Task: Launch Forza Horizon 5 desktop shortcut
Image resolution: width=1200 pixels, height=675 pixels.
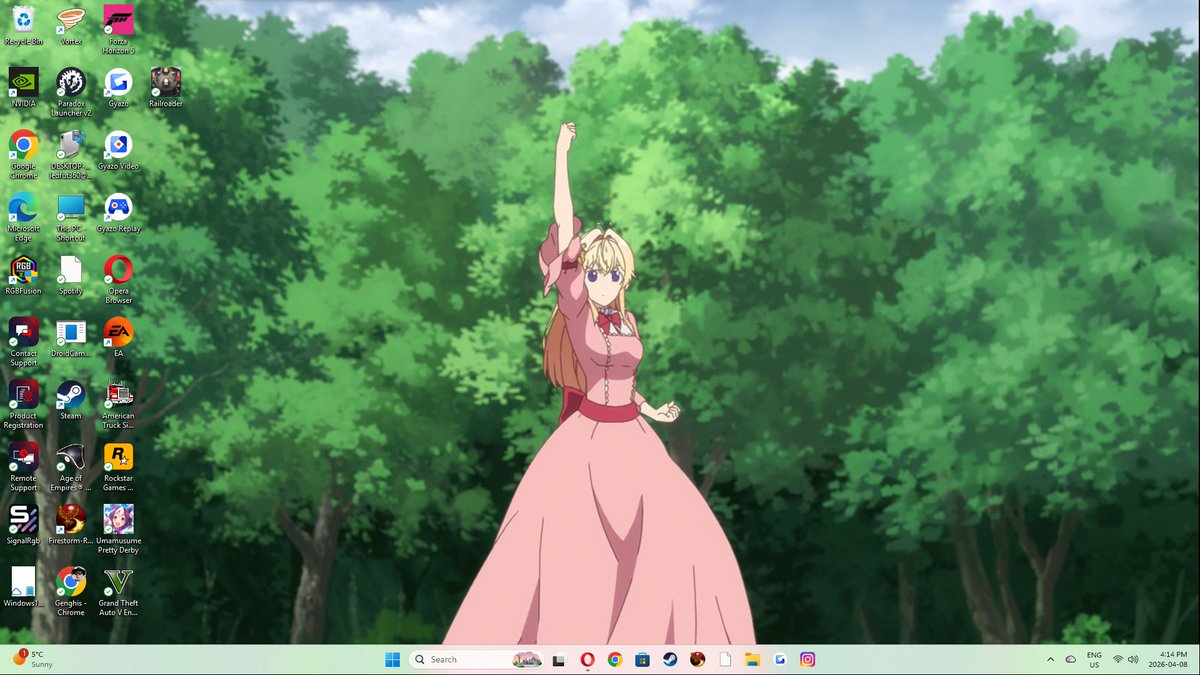Action: click(x=119, y=22)
